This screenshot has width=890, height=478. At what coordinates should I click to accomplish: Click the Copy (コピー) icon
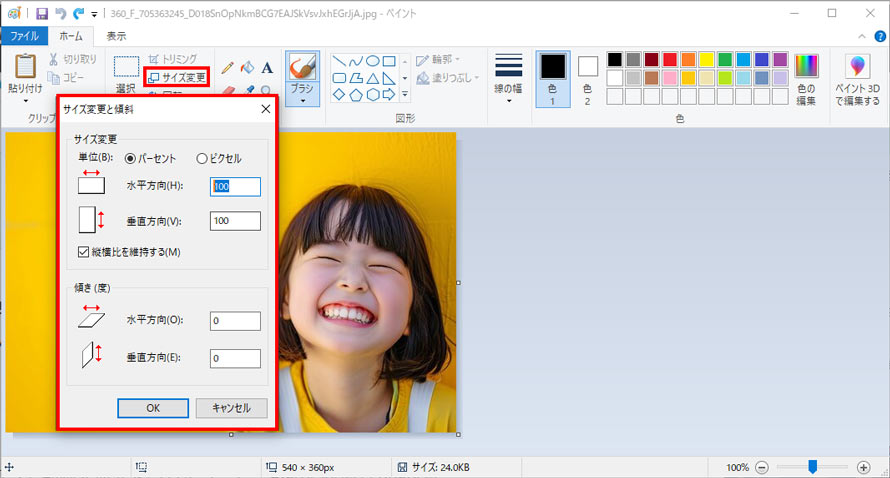tap(53, 77)
